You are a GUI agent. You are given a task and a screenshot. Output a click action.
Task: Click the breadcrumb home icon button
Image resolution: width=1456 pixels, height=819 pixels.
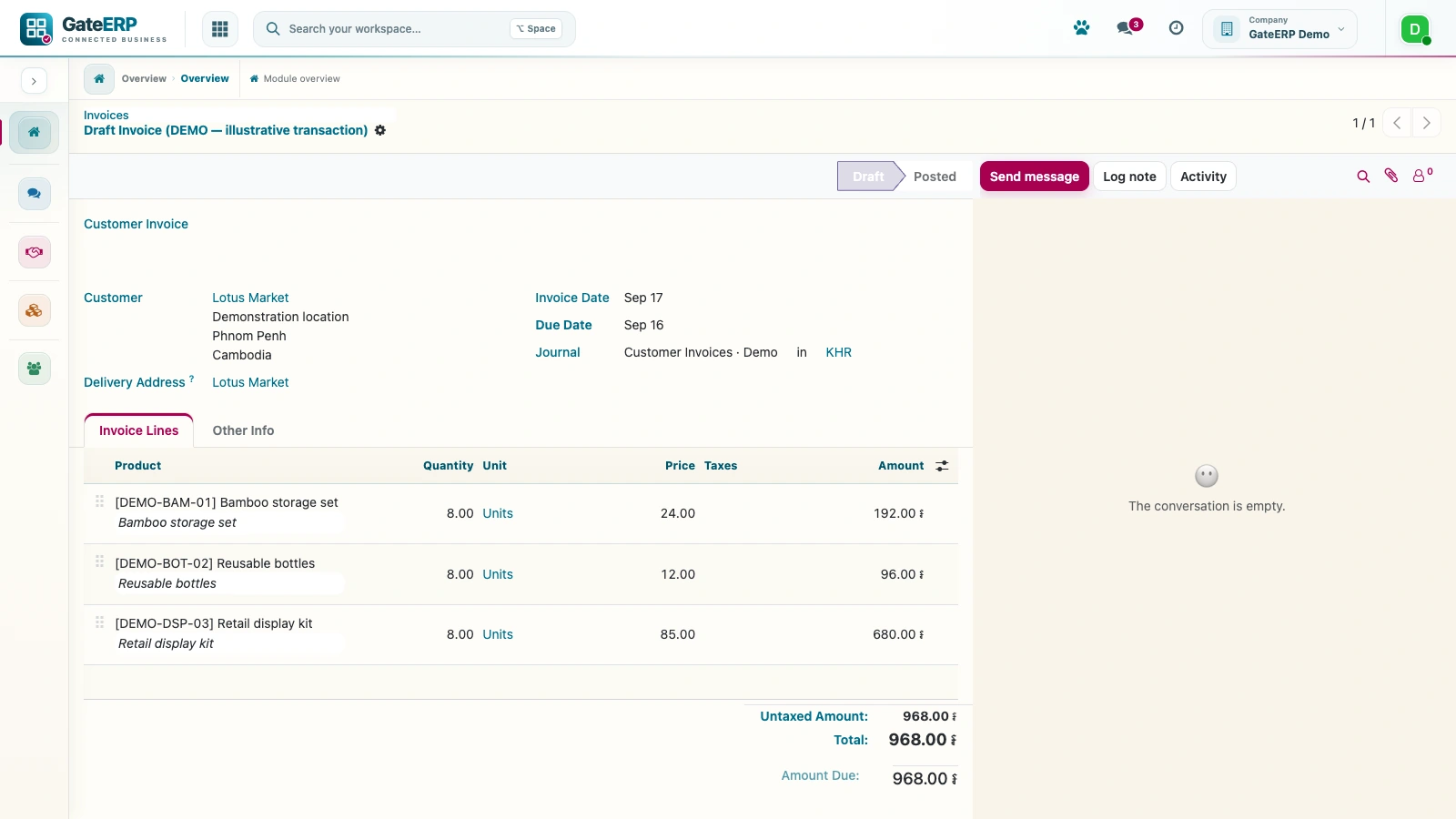point(99,79)
